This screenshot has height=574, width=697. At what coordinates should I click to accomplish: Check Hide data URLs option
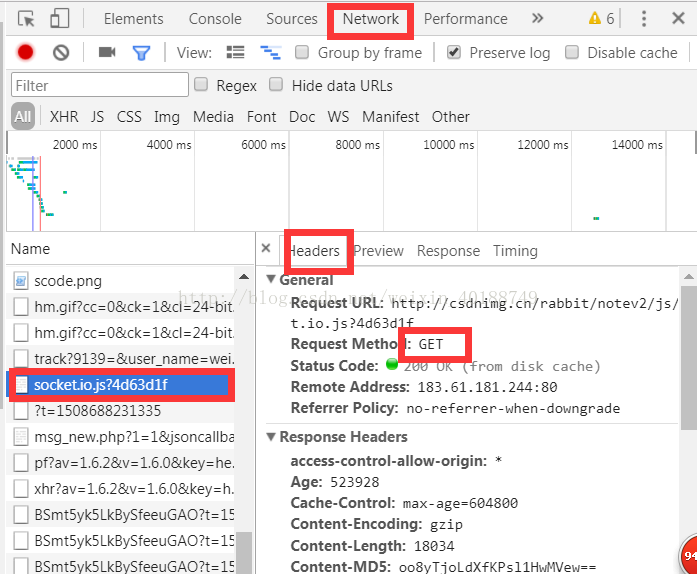tap(276, 84)
